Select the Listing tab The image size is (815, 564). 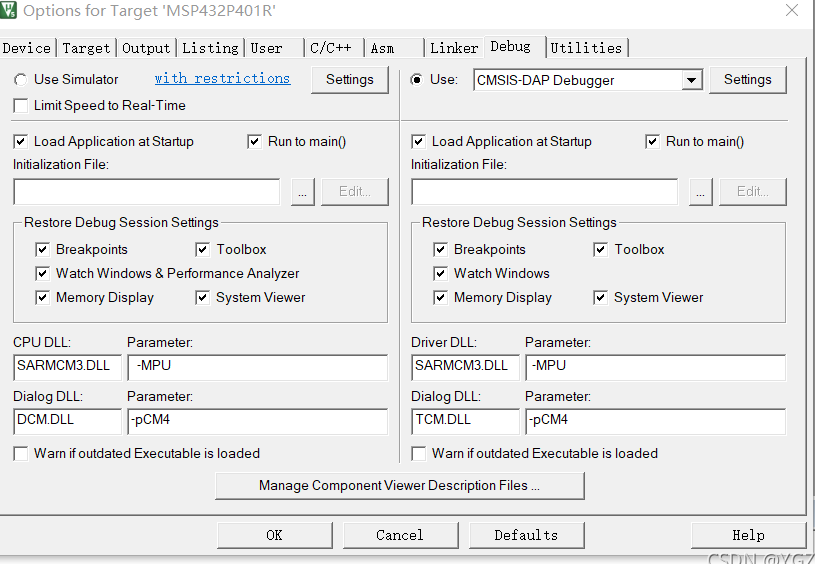[210, 48]
